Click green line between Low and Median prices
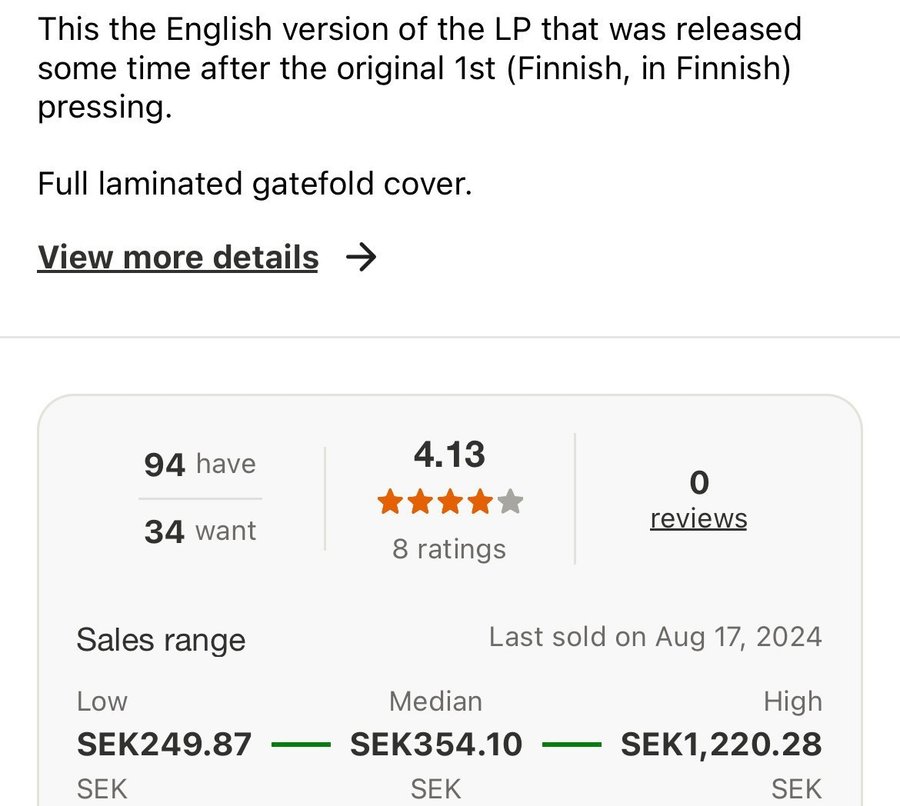The image size is (900, 806). (300, 745)
